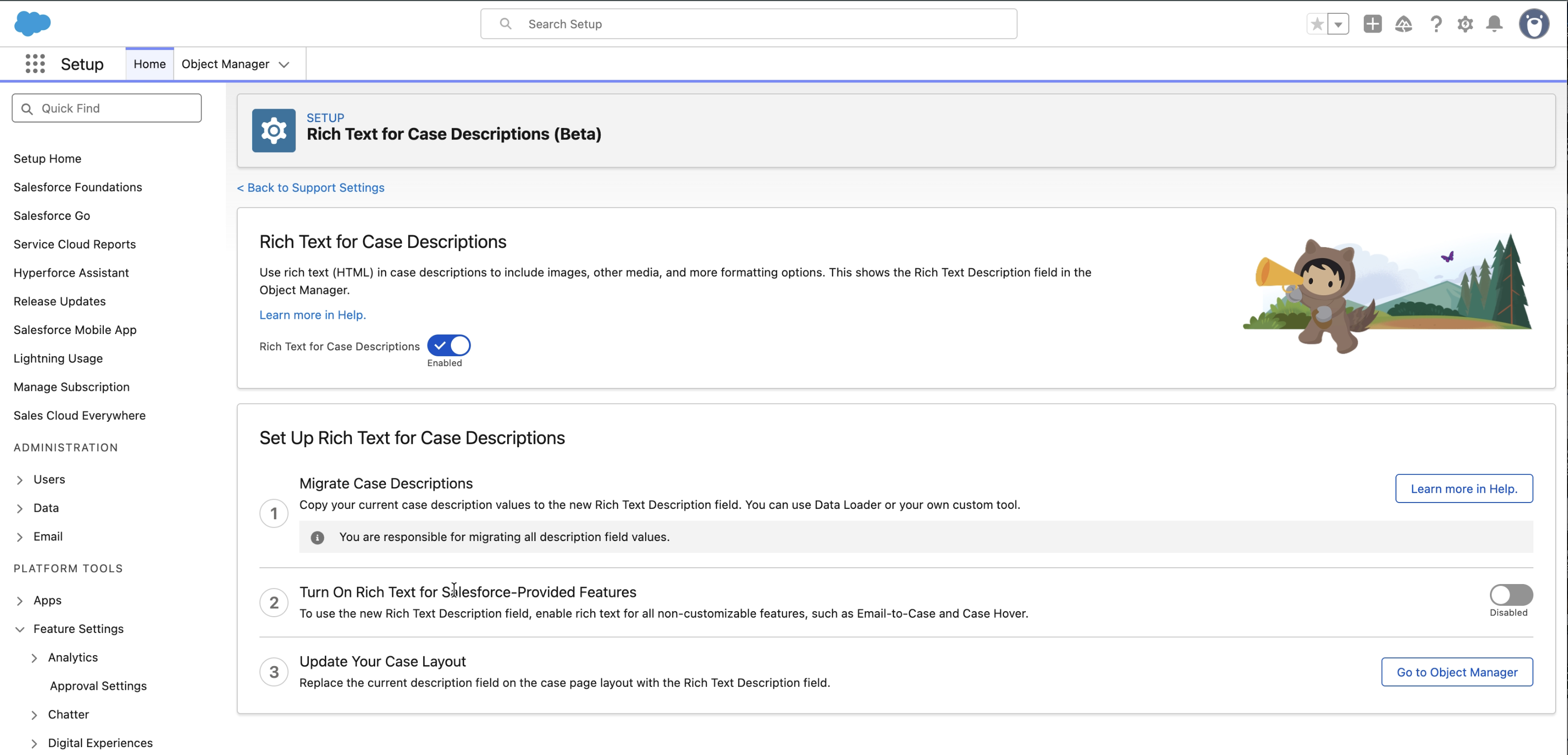Viewport: 1568px width, 755px height.
Task: Click Learn more in Help link under description
Action: (312, 315)
